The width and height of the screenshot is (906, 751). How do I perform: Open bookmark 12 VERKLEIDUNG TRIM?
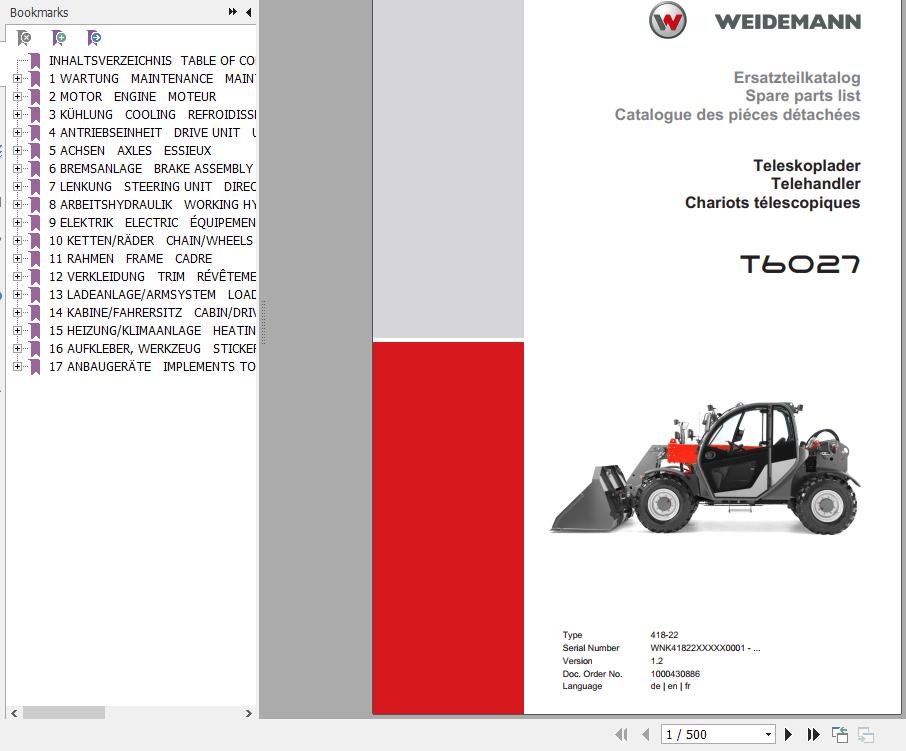(x=153, y=277)
